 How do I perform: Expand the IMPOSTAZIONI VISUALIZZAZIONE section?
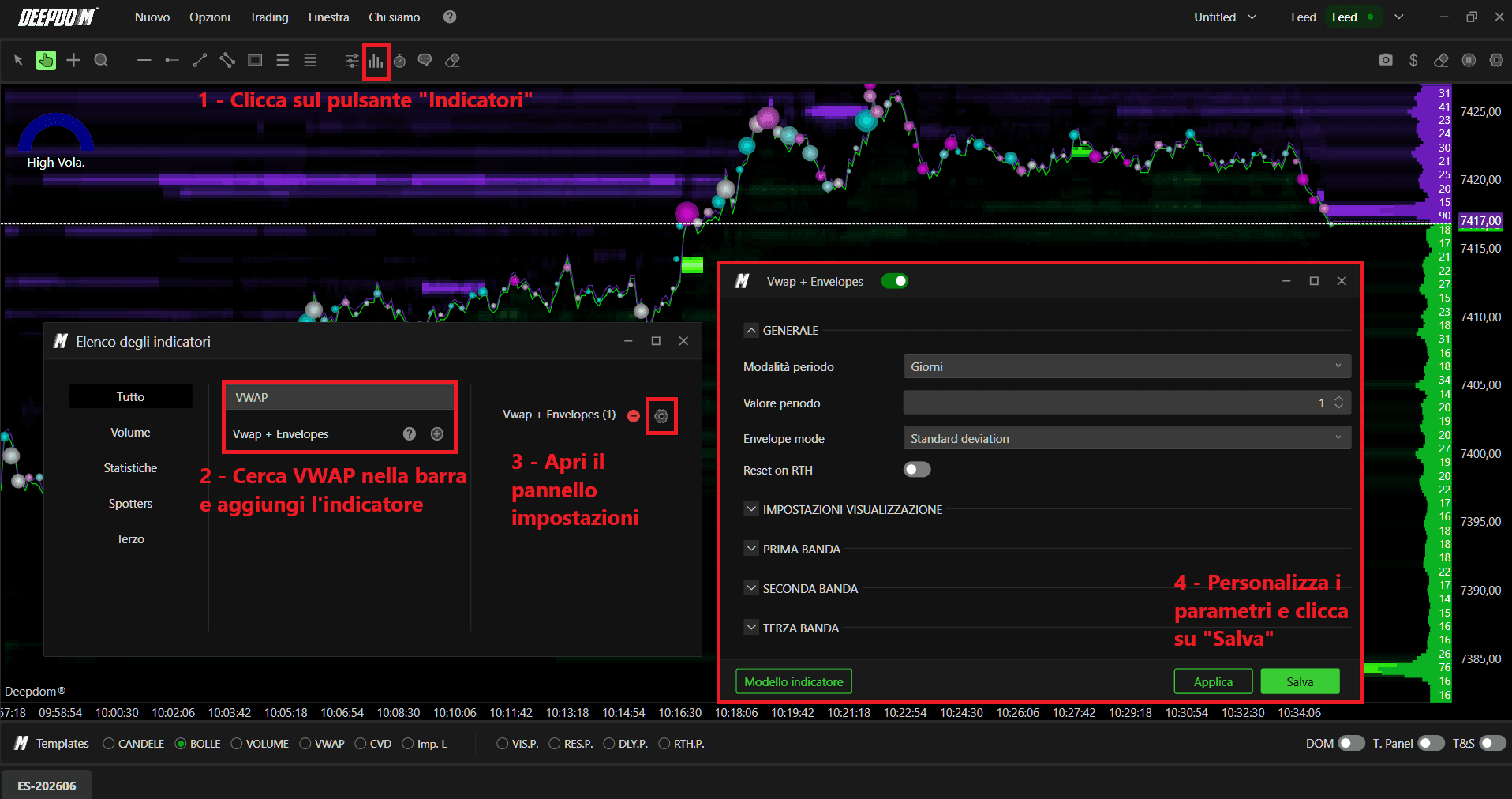752,509
